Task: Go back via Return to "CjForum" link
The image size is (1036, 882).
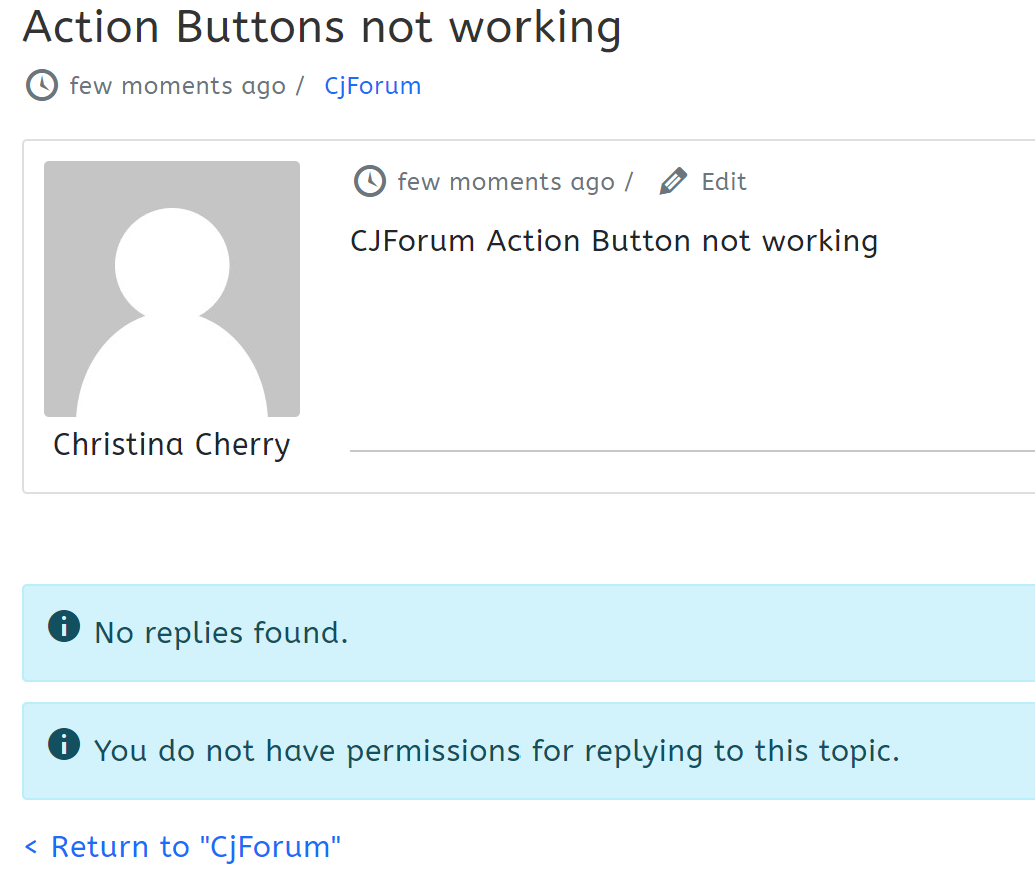Action: tap(195, 847)
